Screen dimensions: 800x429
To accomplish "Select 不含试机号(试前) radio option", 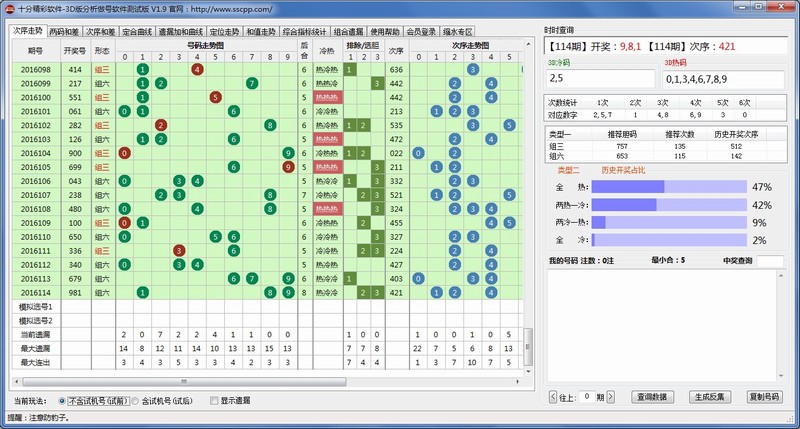I will (63, 400).
